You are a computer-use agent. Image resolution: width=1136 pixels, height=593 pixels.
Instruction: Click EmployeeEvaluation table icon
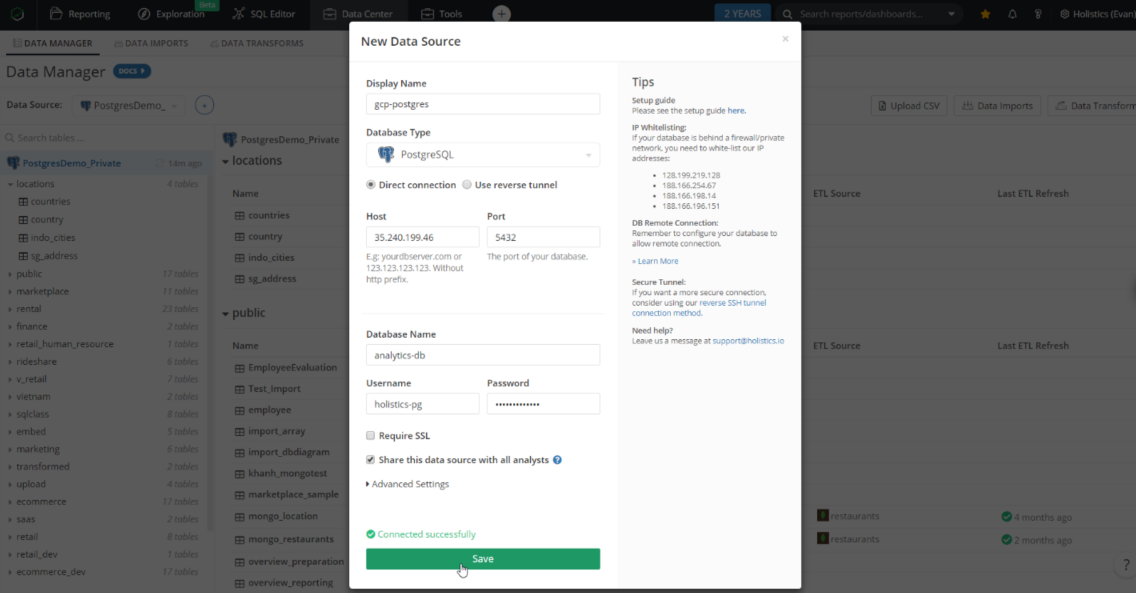click(239, 368)
